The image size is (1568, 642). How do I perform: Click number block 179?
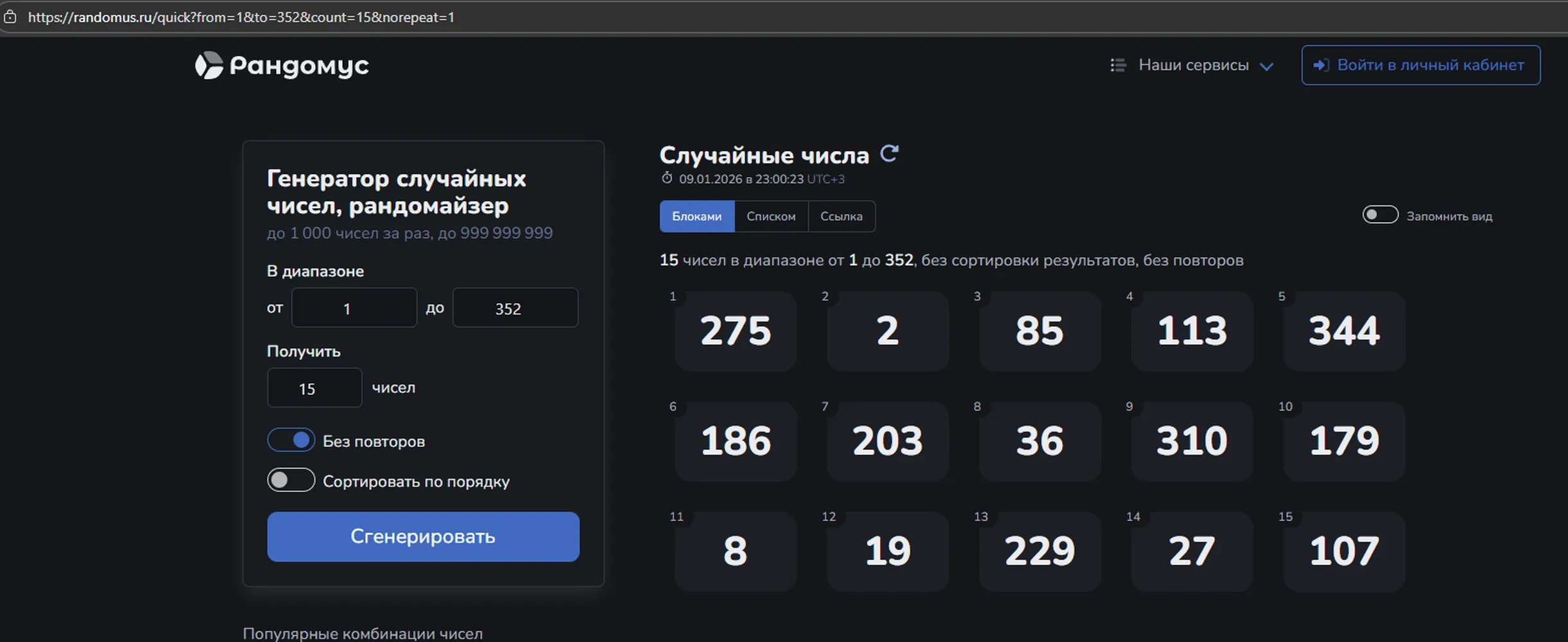point(1344,442)
